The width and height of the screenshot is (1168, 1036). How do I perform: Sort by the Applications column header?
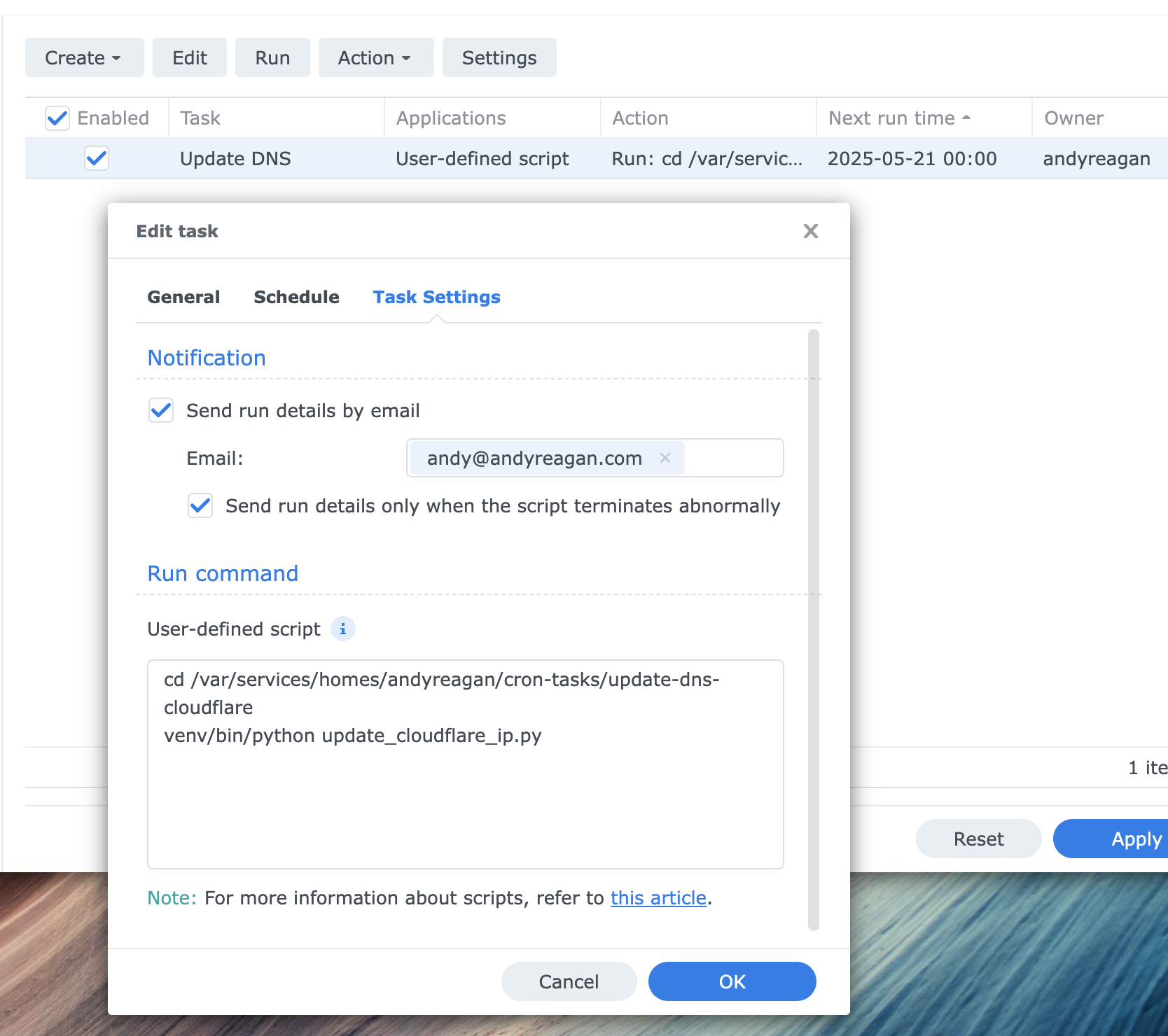click(492, 118)
